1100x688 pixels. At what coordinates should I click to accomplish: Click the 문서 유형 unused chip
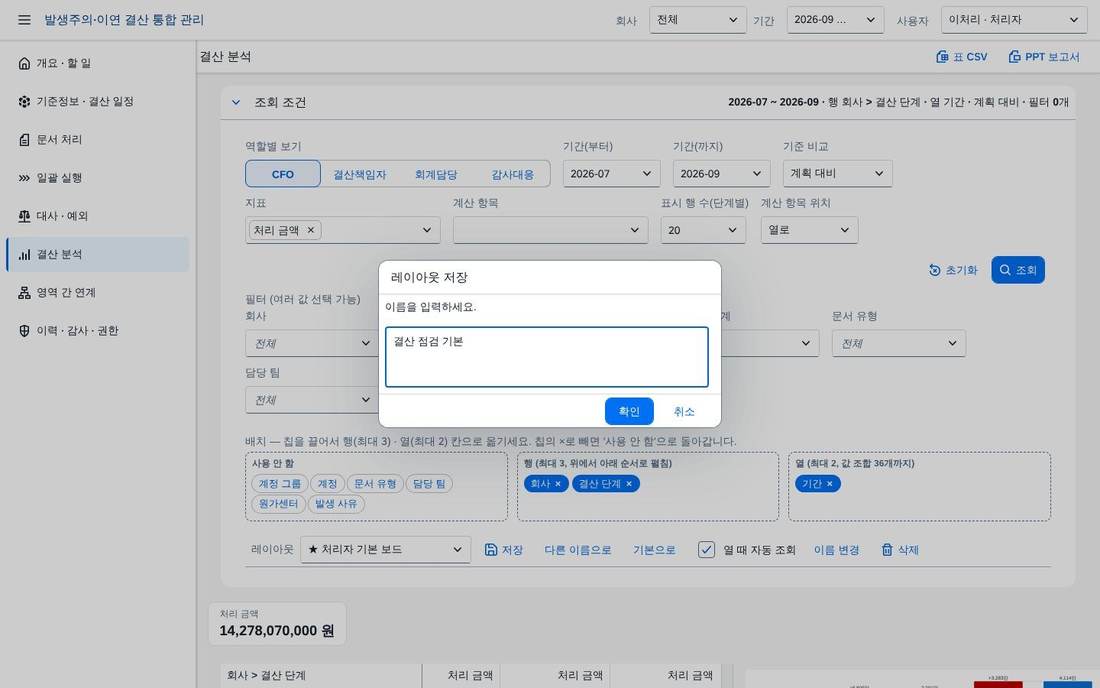coord(375,484)
